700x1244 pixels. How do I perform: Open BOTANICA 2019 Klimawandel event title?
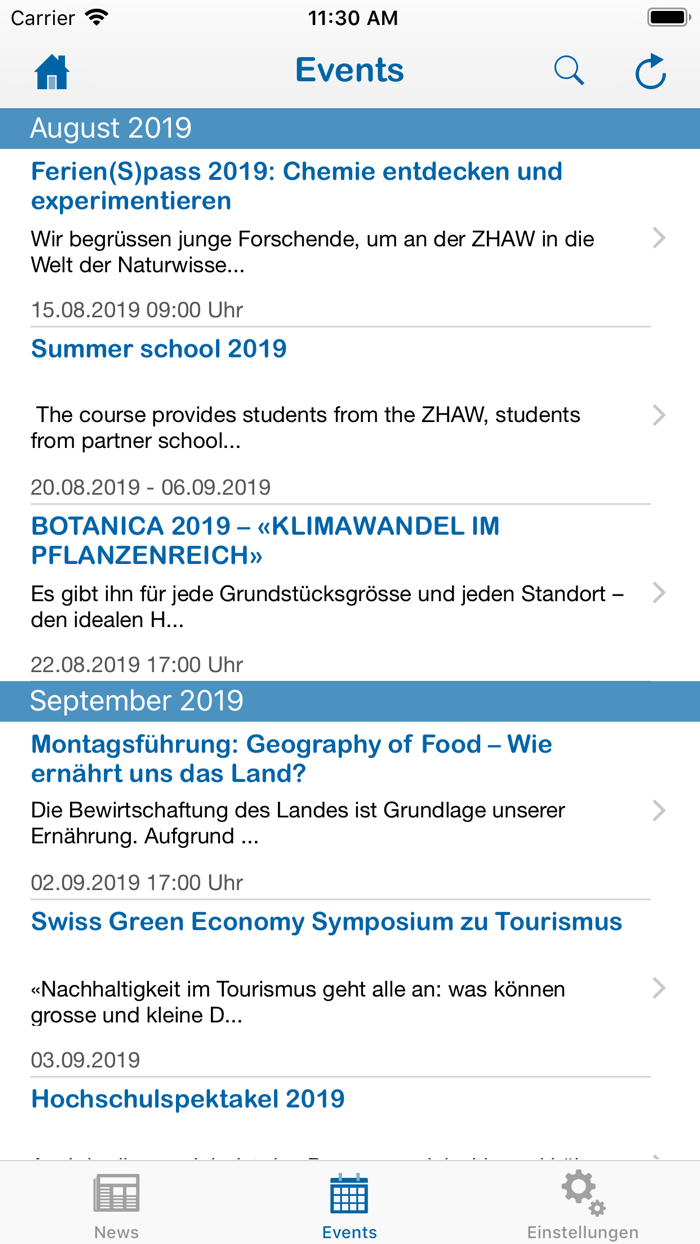point(265,540)
